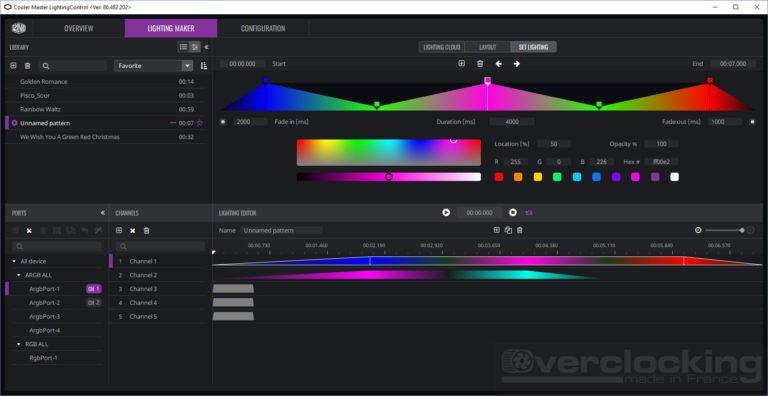Screen dimensions: 768x396
Task: Go to previous color stop arrow
Action: (499, 64)
